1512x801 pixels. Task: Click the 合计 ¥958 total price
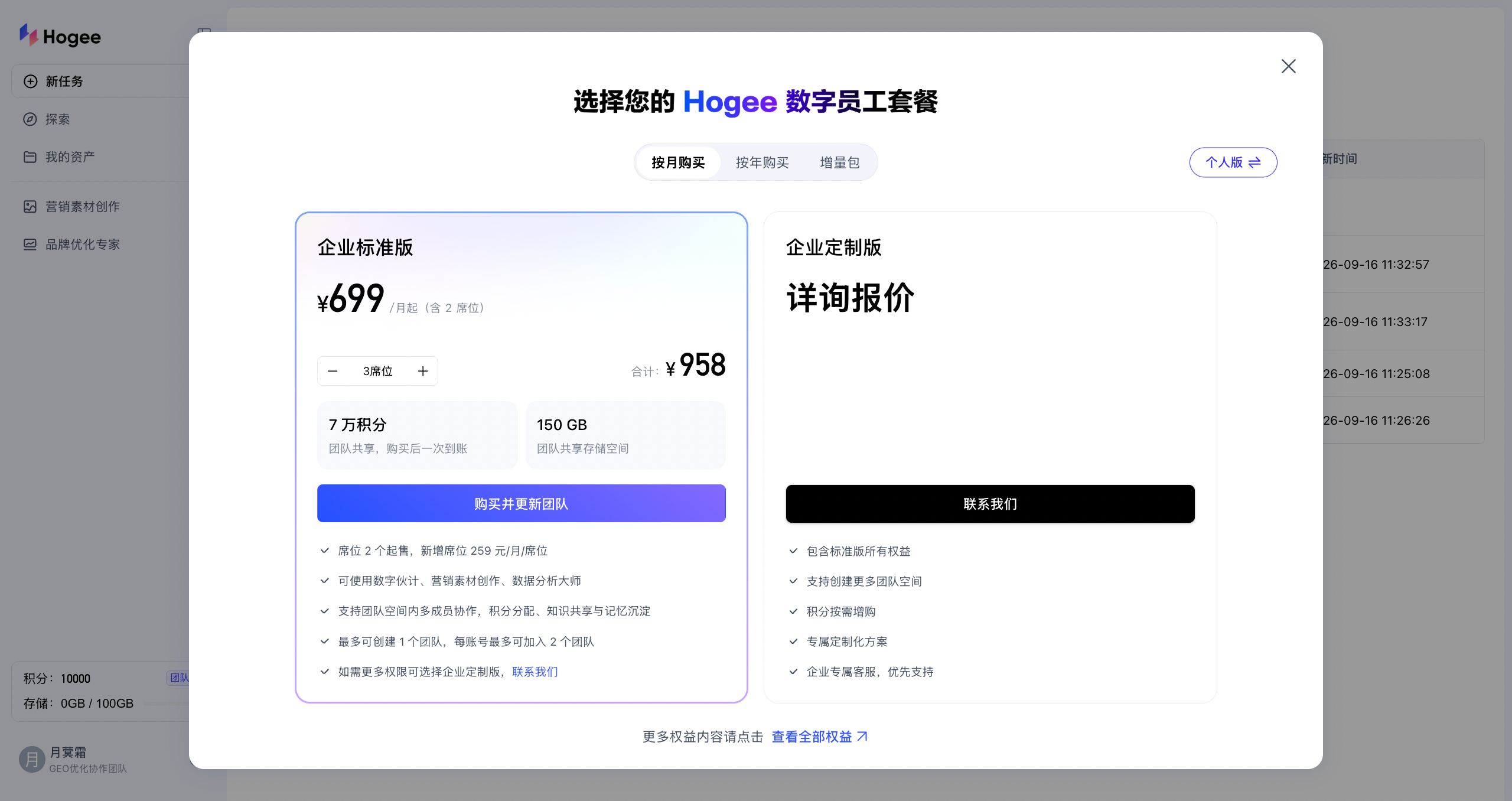coord(679,365)
